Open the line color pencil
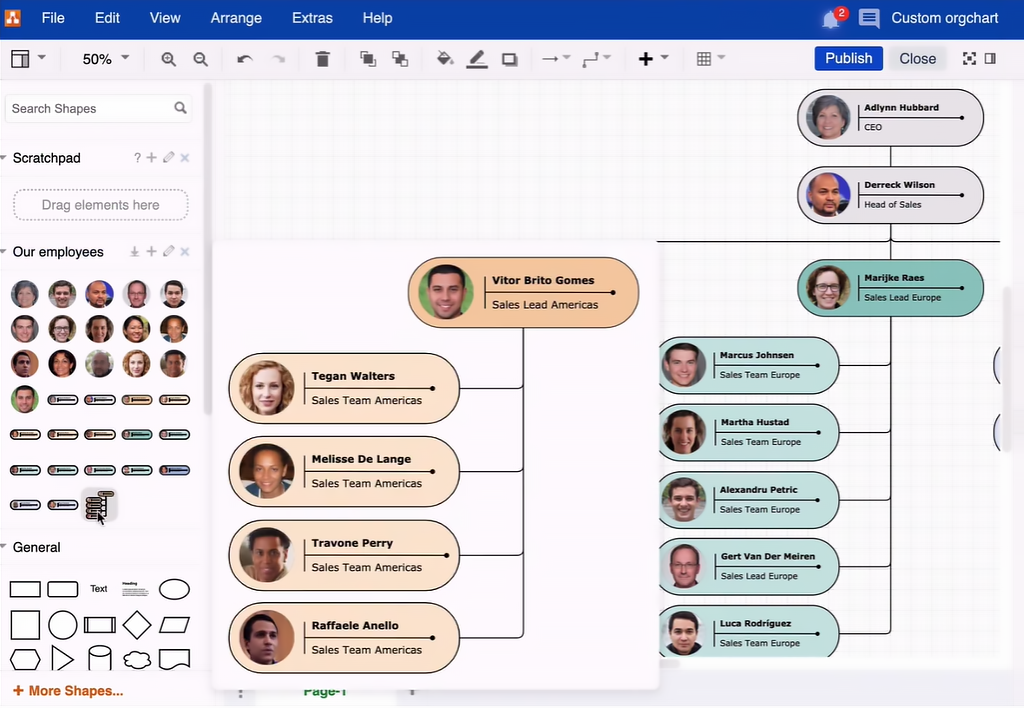This screenshot has height=708, width=1024. pos(477,59)
